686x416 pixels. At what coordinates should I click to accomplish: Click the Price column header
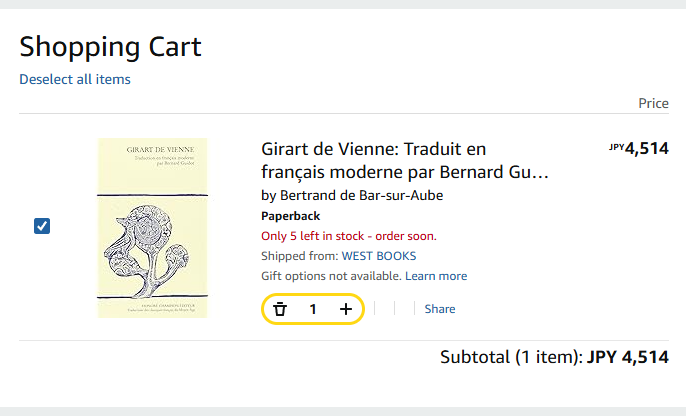pyautogui.click(x=653, y=104)
